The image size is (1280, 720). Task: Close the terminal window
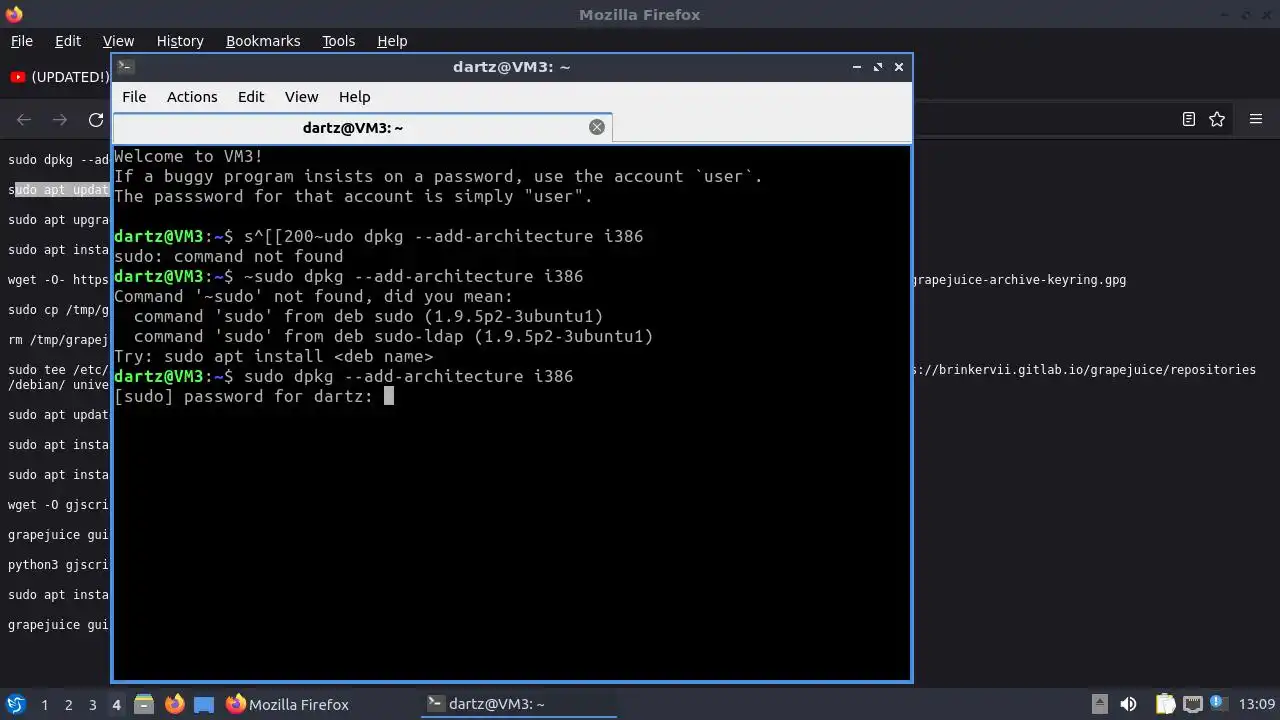pos(899,67)
